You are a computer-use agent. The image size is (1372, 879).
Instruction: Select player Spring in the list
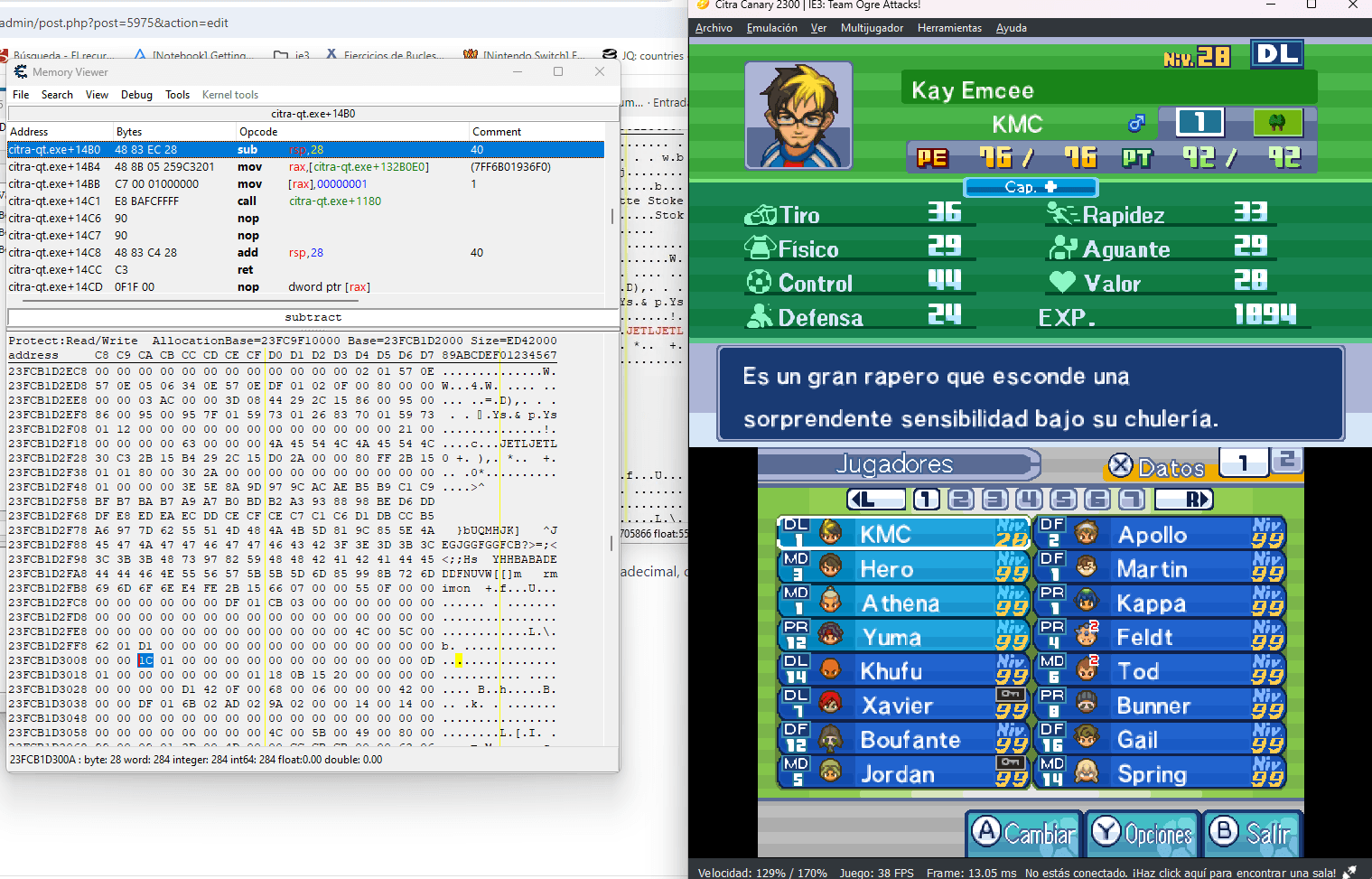pyautogui.click(x=1161, y=773)
